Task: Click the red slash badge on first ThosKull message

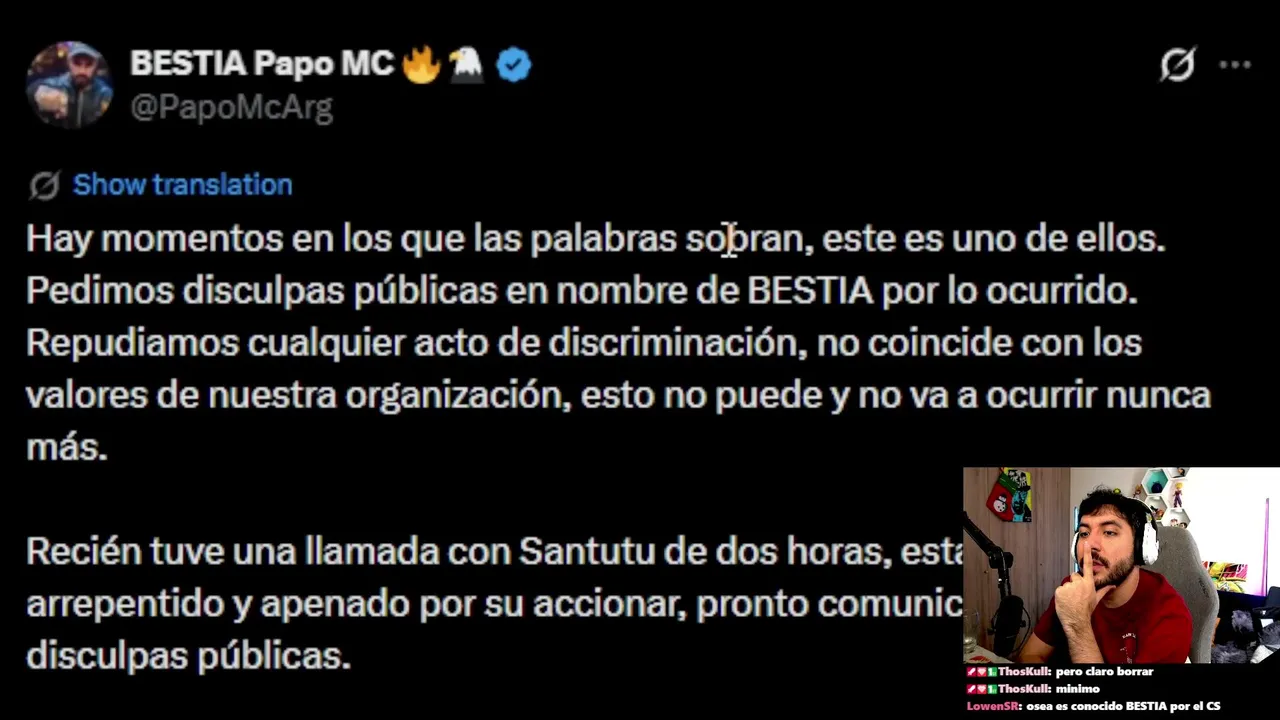Action: tap(971, 672)
